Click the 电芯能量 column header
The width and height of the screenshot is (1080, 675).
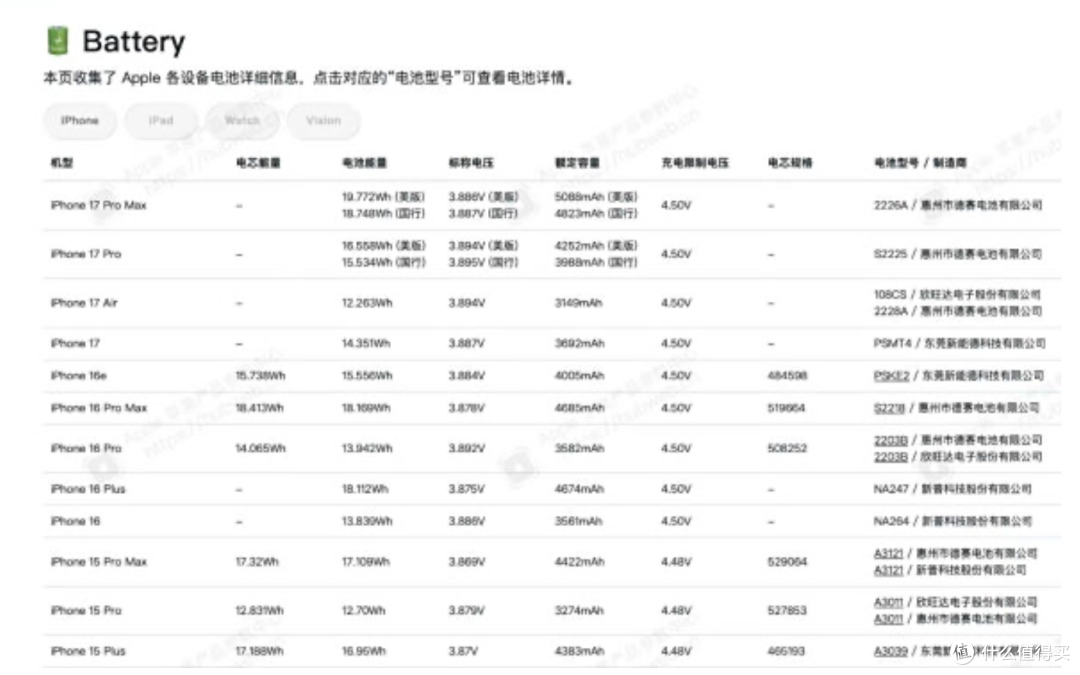(x=258, y=163)
